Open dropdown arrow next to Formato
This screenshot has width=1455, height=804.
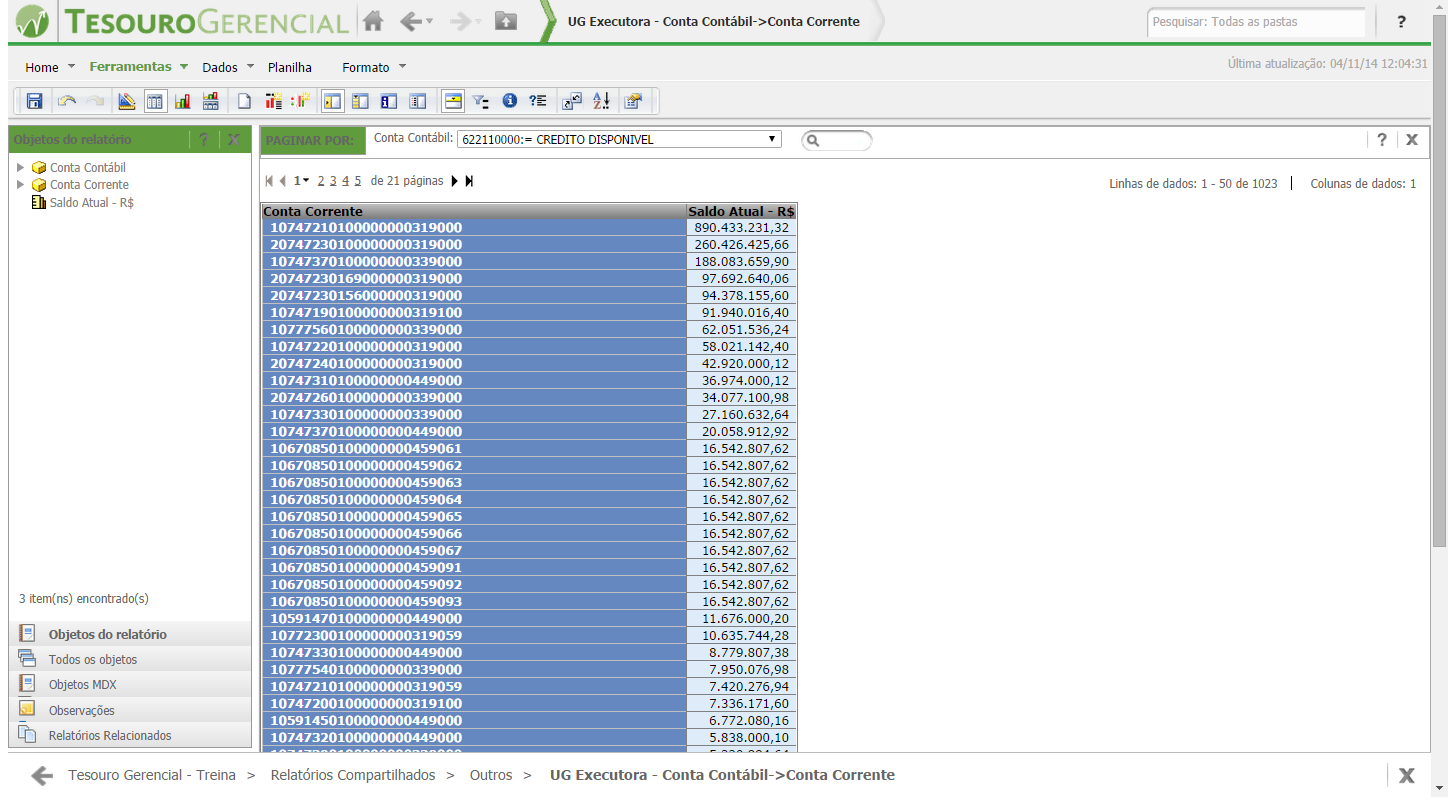click(402, 67)
